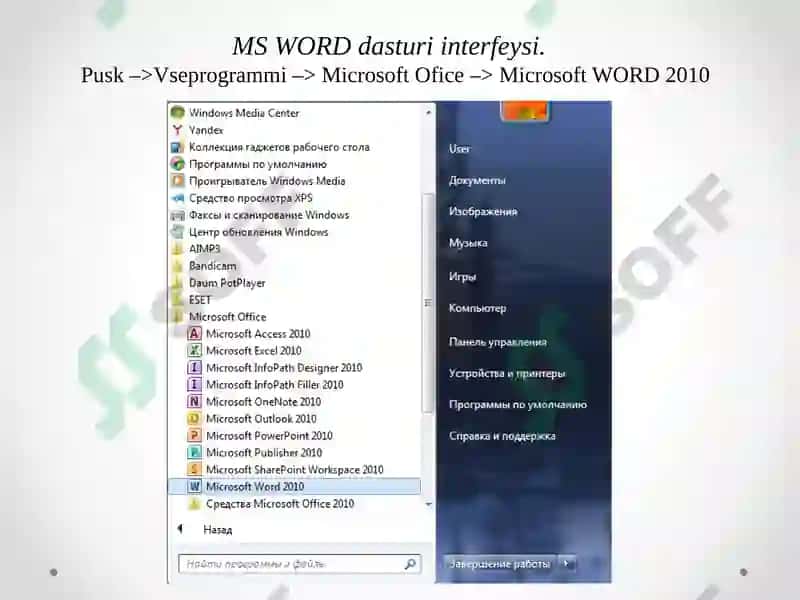Select Microsoft Outlook 2010 text entry
Viewport: 800px width, 600px height.
[261, 418]
